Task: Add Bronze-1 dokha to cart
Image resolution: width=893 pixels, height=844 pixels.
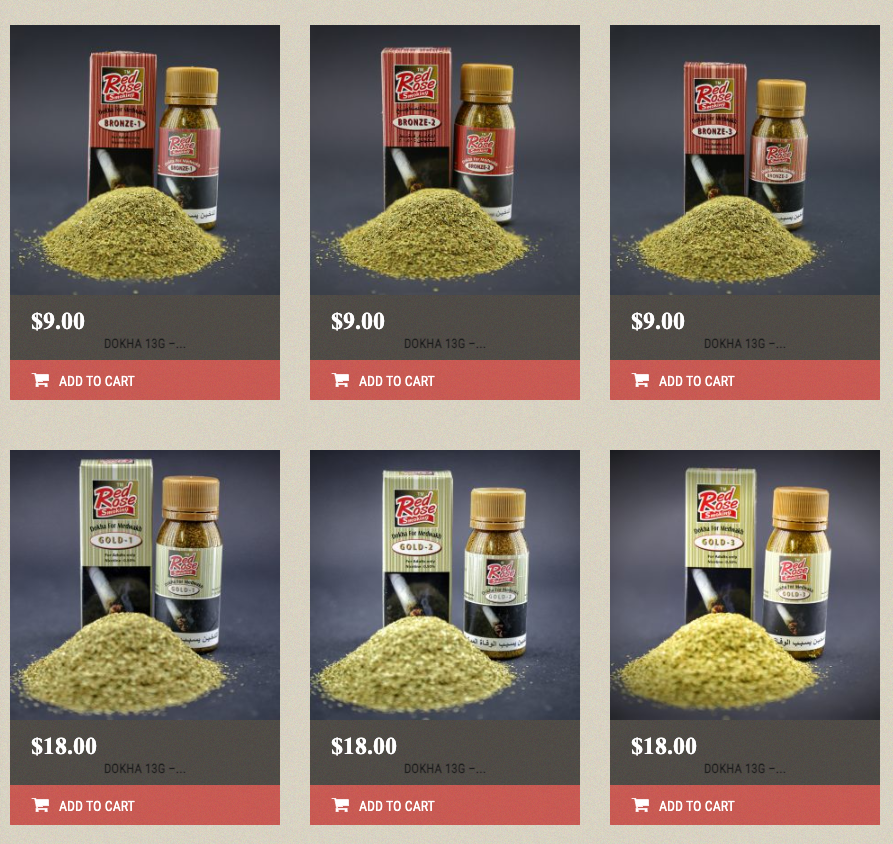Action: tap(145, 380)
